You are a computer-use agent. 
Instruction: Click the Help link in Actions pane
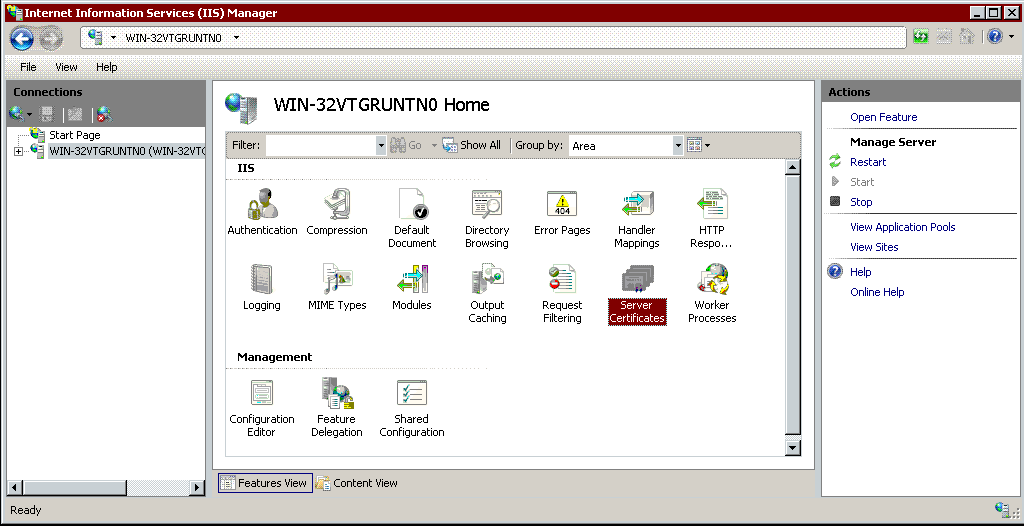860,272
